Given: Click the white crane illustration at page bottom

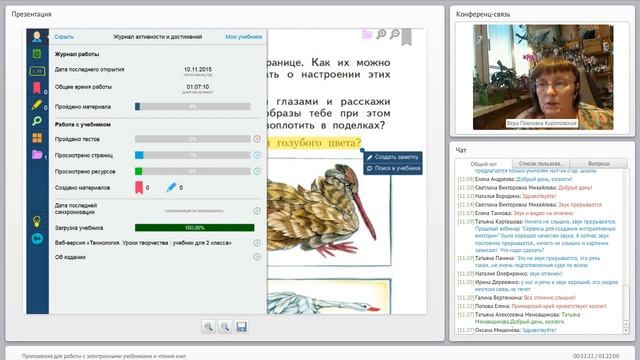Looking at the screenshot, I should tap(324, 303).
